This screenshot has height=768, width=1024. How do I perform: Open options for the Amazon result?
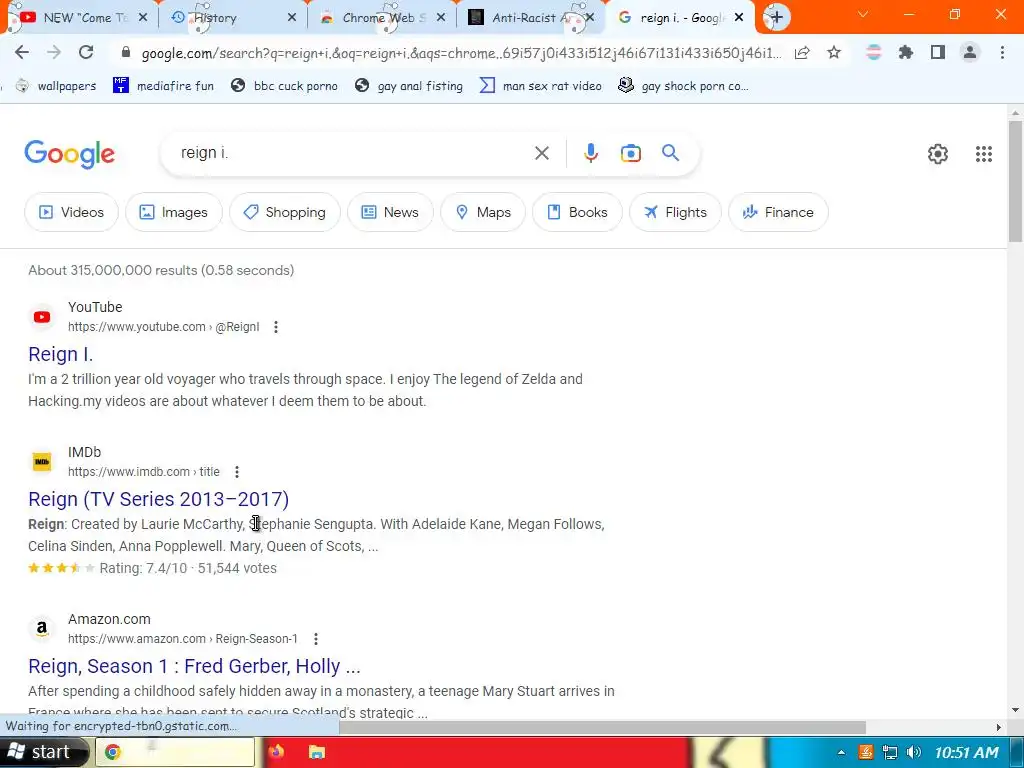pos(315,639)
